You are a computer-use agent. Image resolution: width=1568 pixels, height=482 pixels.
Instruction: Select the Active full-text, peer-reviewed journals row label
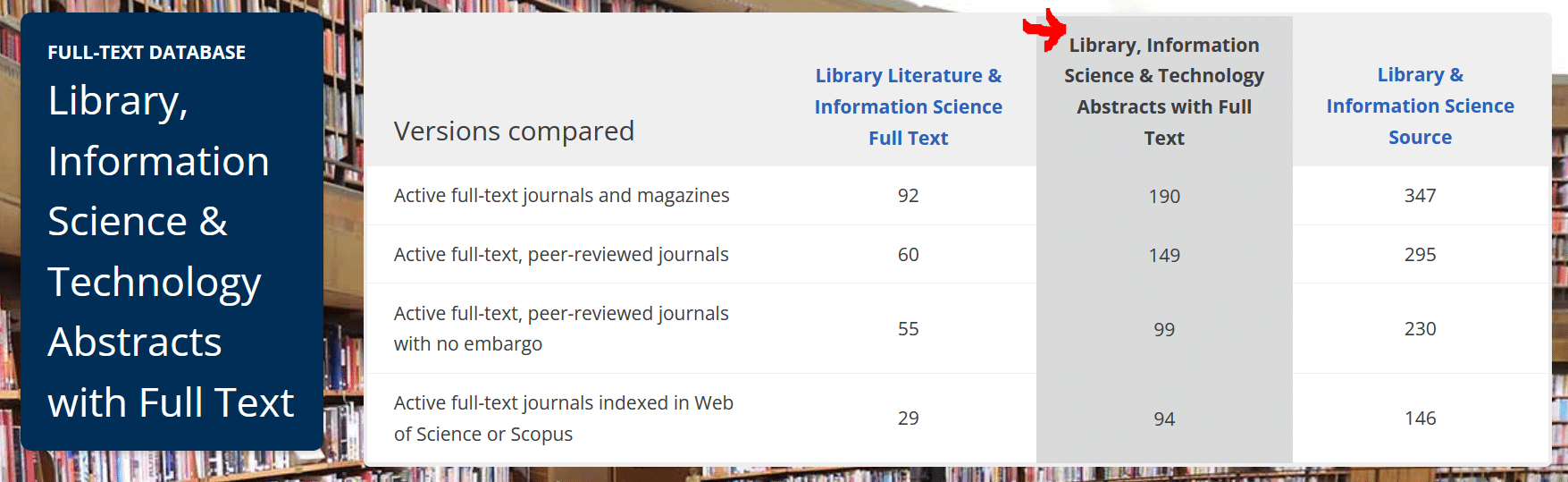(561, 255)
